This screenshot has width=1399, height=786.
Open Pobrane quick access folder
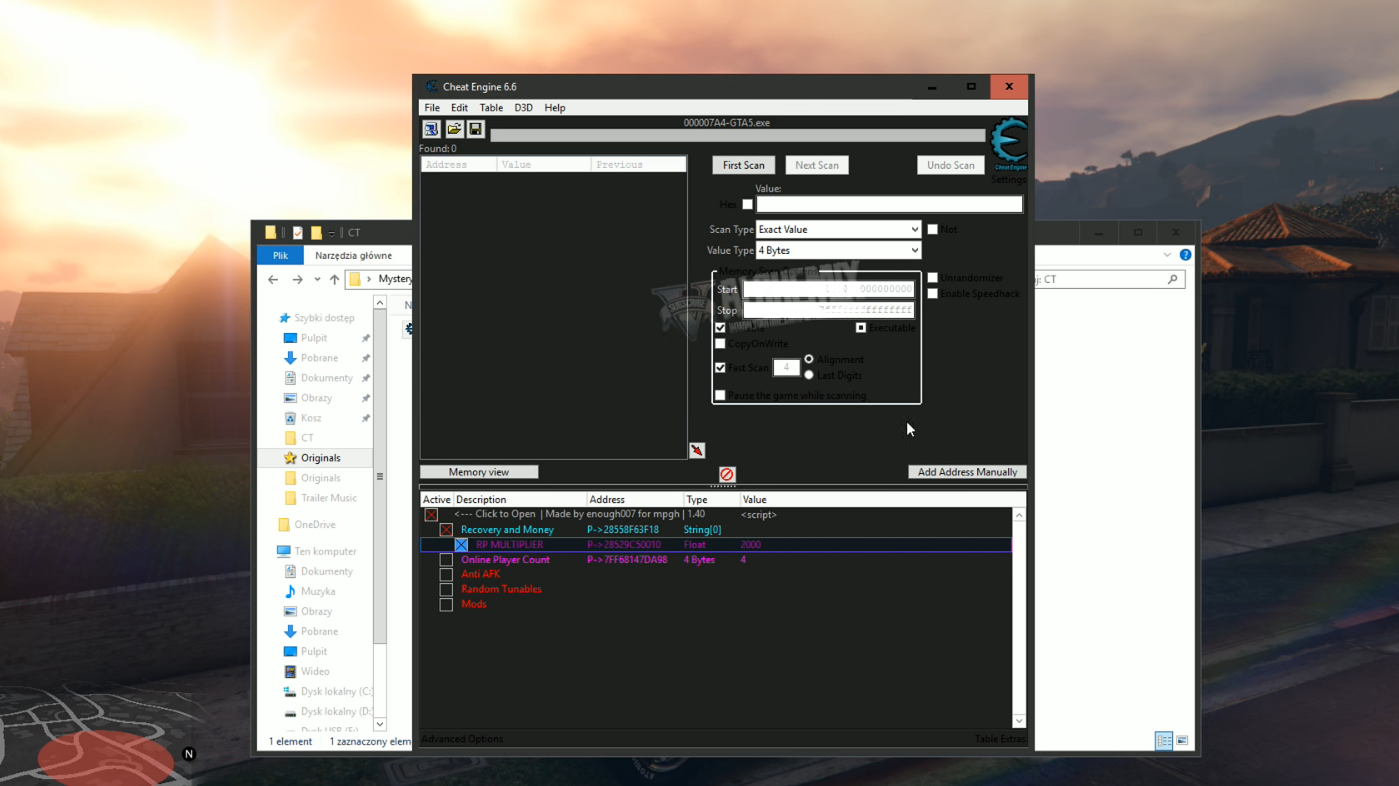pos(319,358)
